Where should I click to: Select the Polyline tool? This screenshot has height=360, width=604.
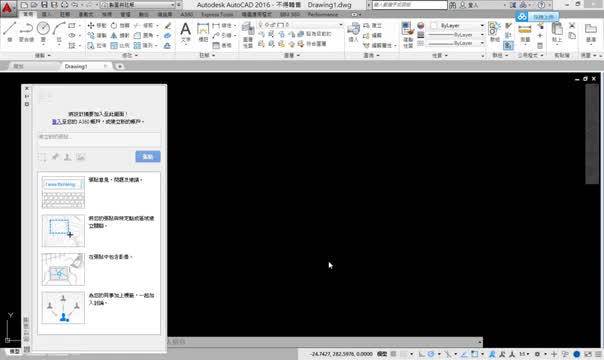click(x=26, y=28)
